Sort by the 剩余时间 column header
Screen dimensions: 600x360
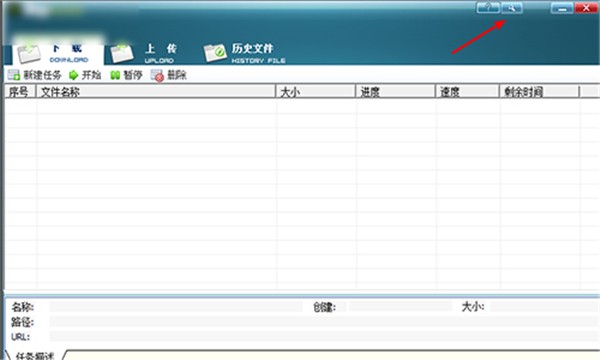(x=539, y=92)
